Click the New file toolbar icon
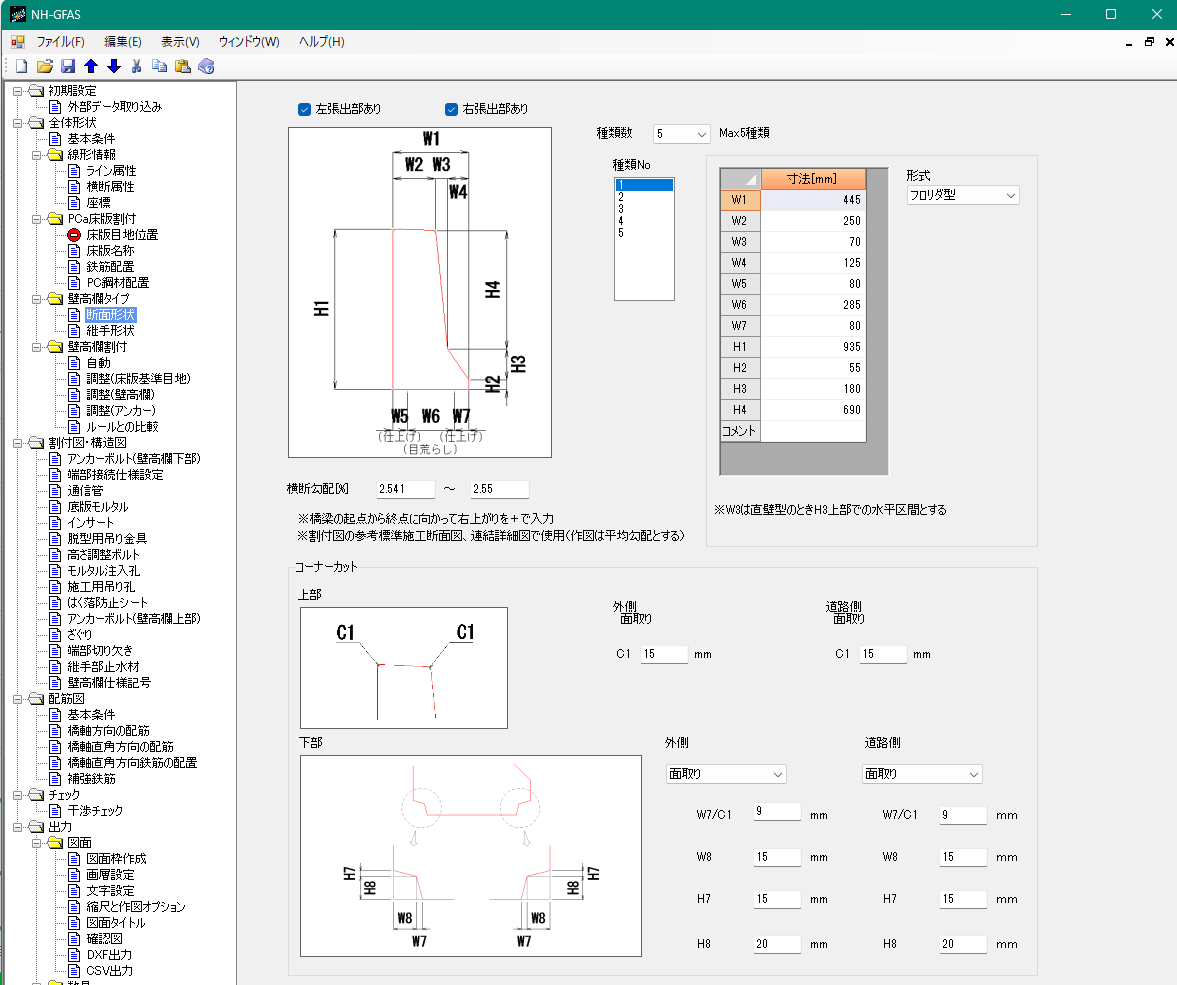 (21, 66)
